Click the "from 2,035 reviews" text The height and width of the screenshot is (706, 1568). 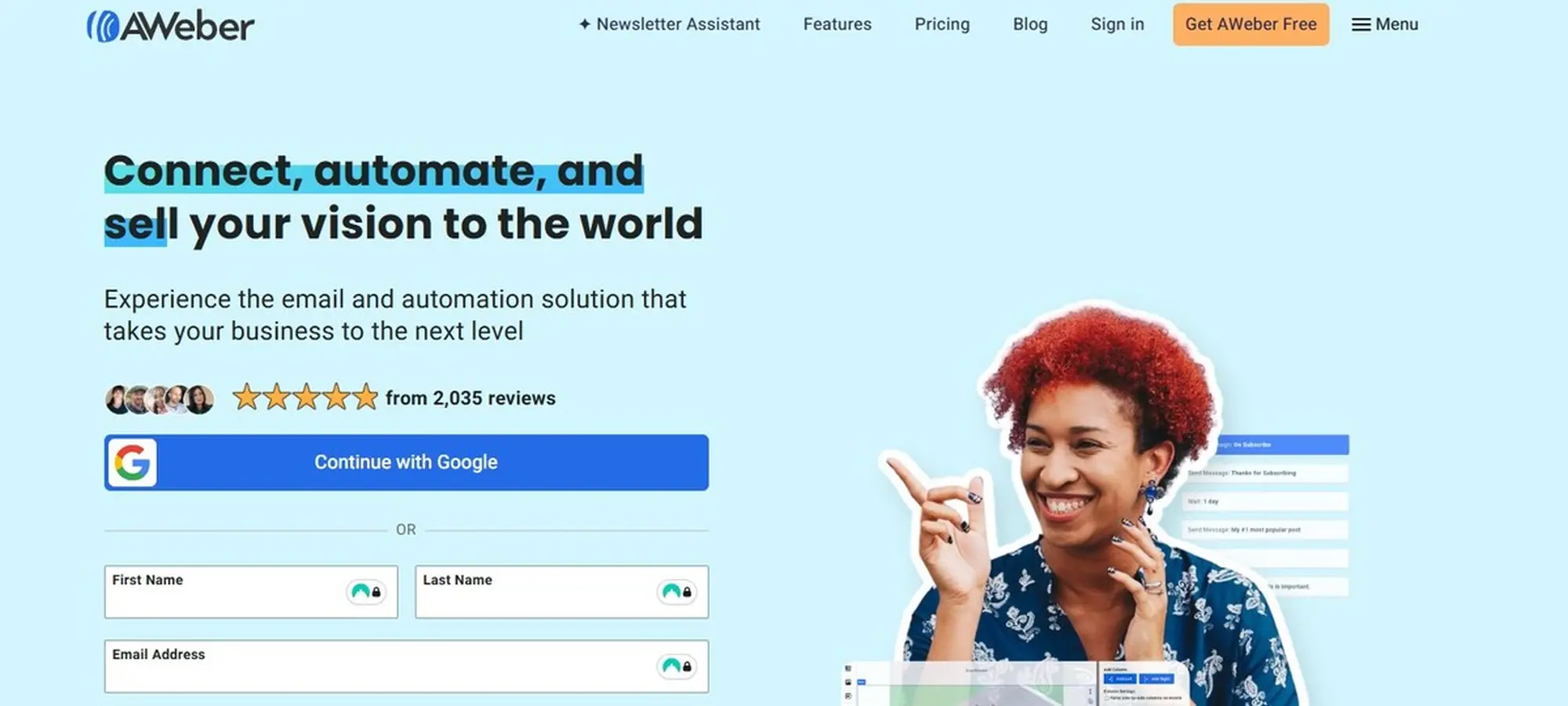click(470, 398)
